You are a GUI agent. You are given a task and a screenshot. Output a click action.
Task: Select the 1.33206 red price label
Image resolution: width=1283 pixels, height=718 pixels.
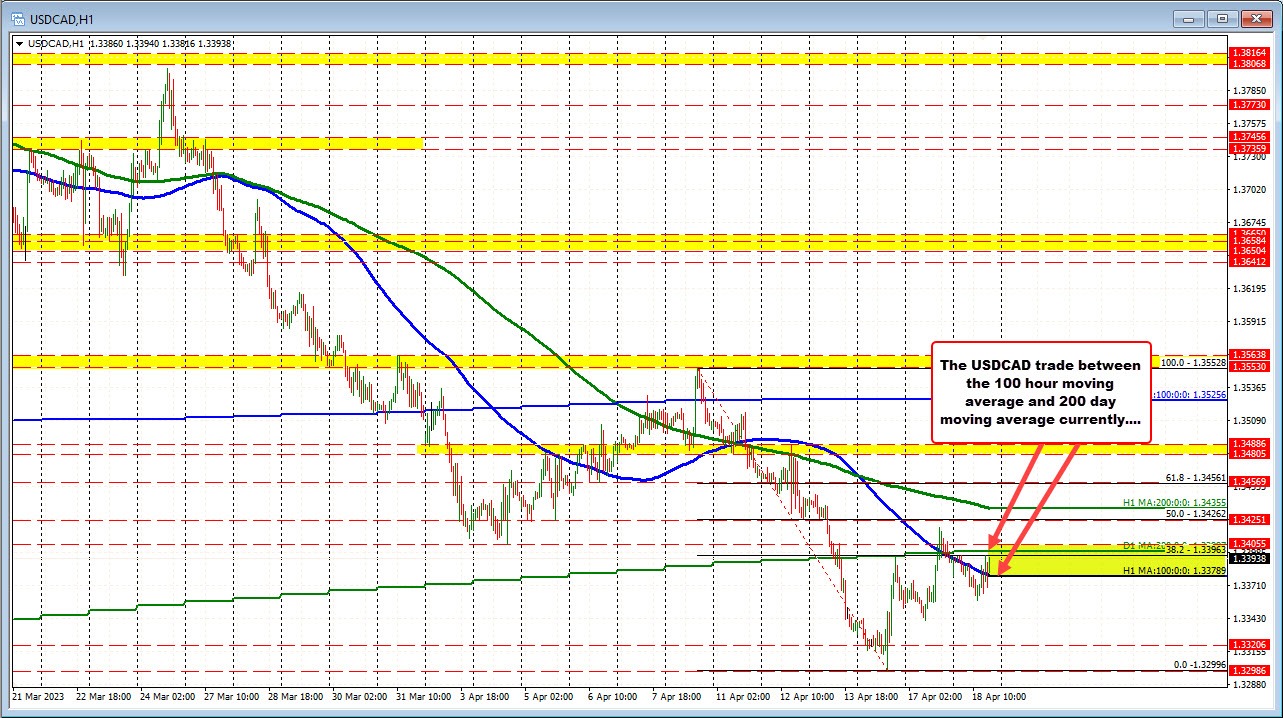point(1249,645)
